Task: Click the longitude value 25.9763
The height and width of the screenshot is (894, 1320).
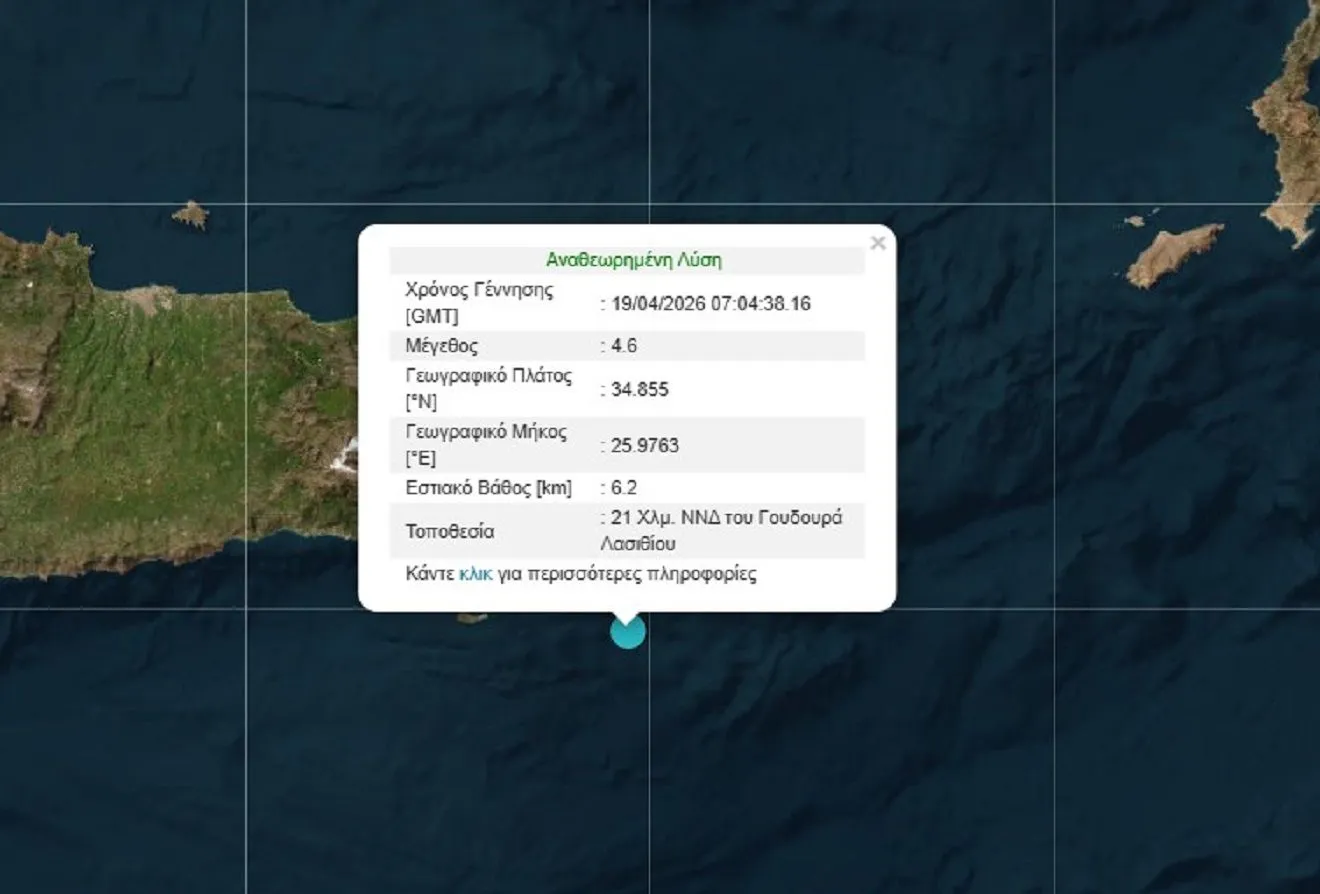Action: pyautogui.click(x=643, y=446)
